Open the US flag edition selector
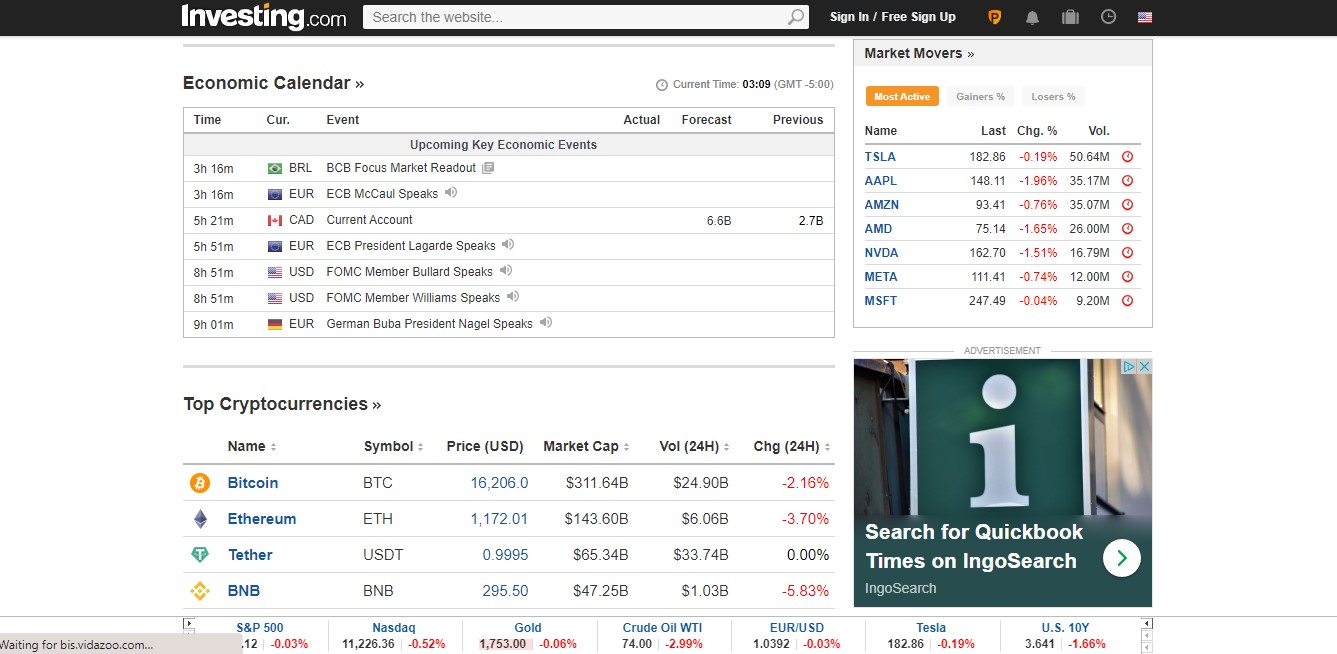The image size is (1337, 654). [x=1145, y=17]
